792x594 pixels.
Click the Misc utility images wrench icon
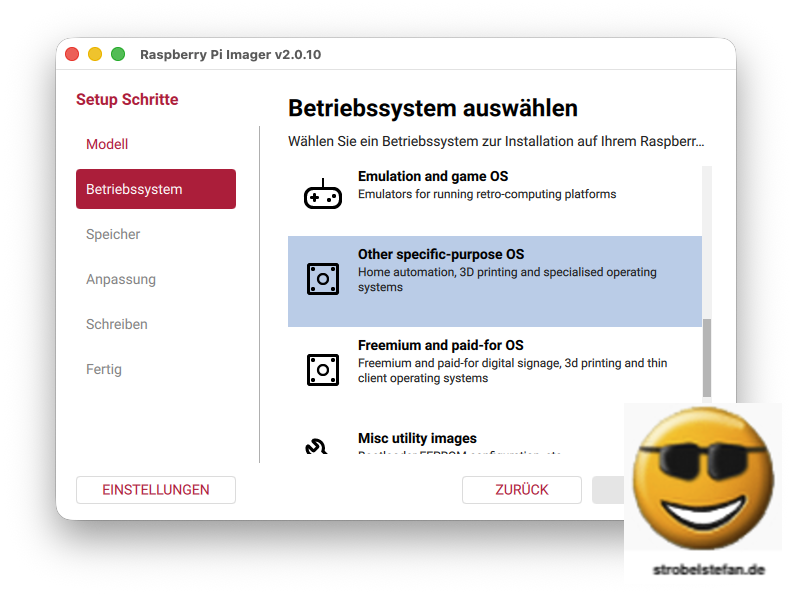coord(317,446)
